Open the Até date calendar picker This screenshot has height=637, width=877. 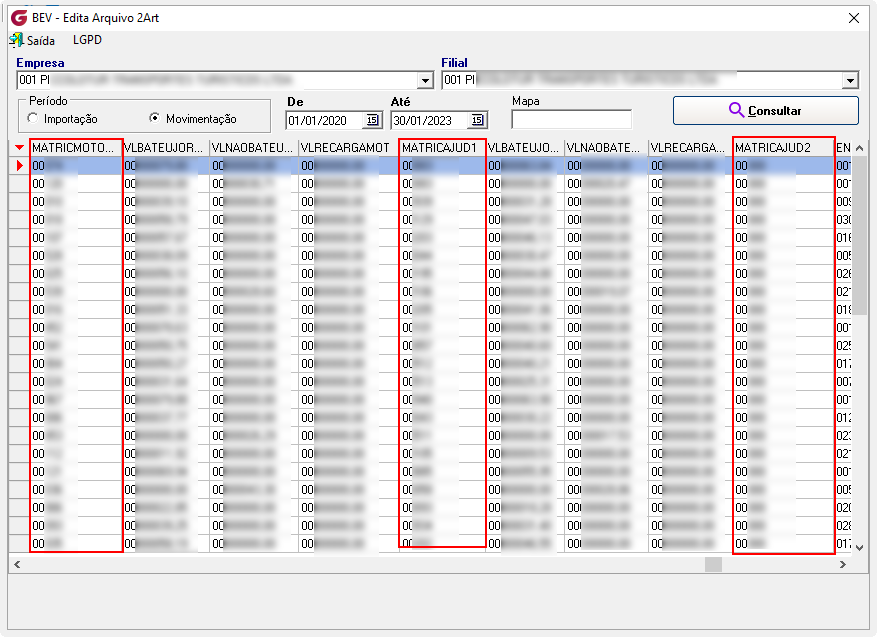click(477, 120)
